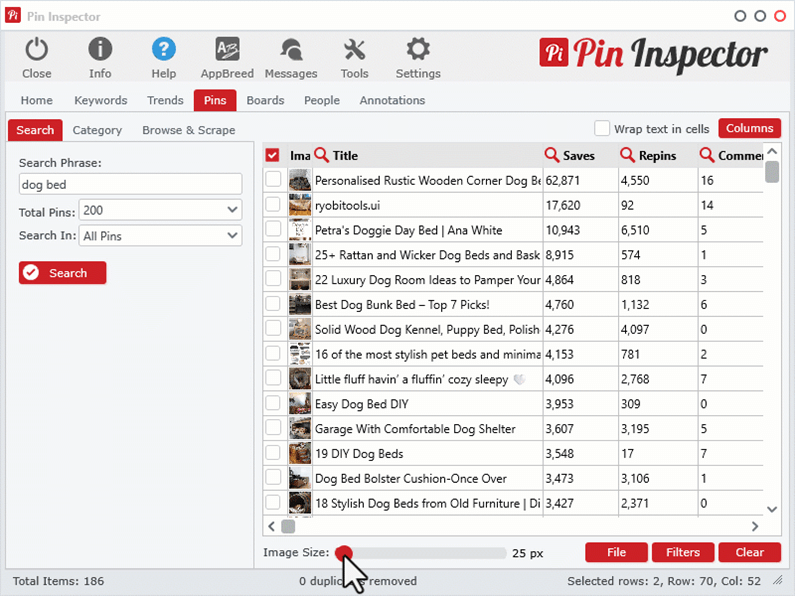Viewport: 795px width, 596px height.
Task: Open the Search In dropdown
Action: tap(160, 236)
